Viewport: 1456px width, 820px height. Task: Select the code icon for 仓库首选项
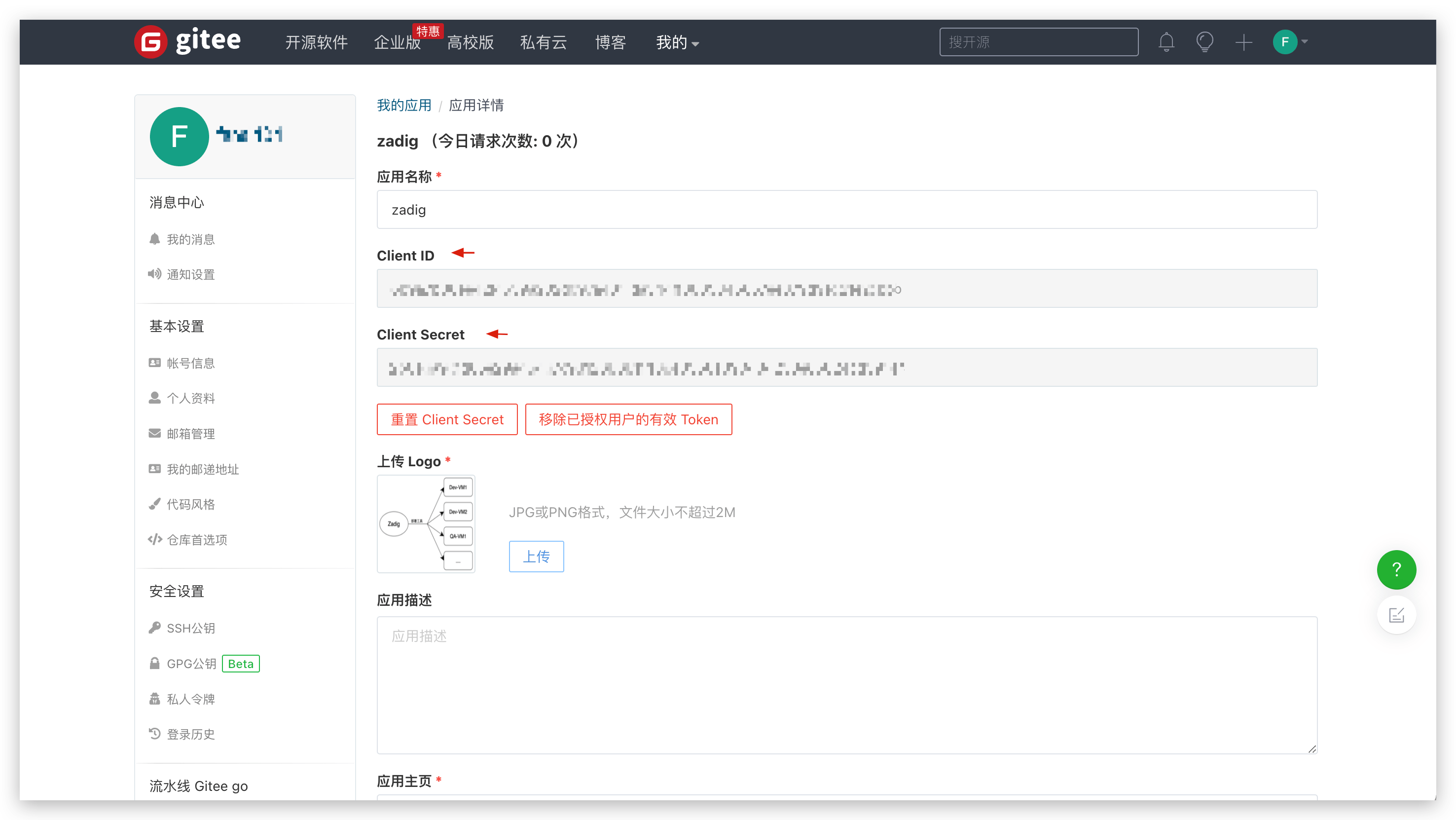[x=154, y=539]
